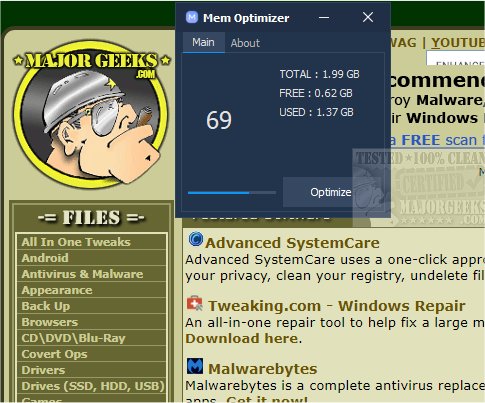Click the Major Geeks logo image

coord(91,115)
